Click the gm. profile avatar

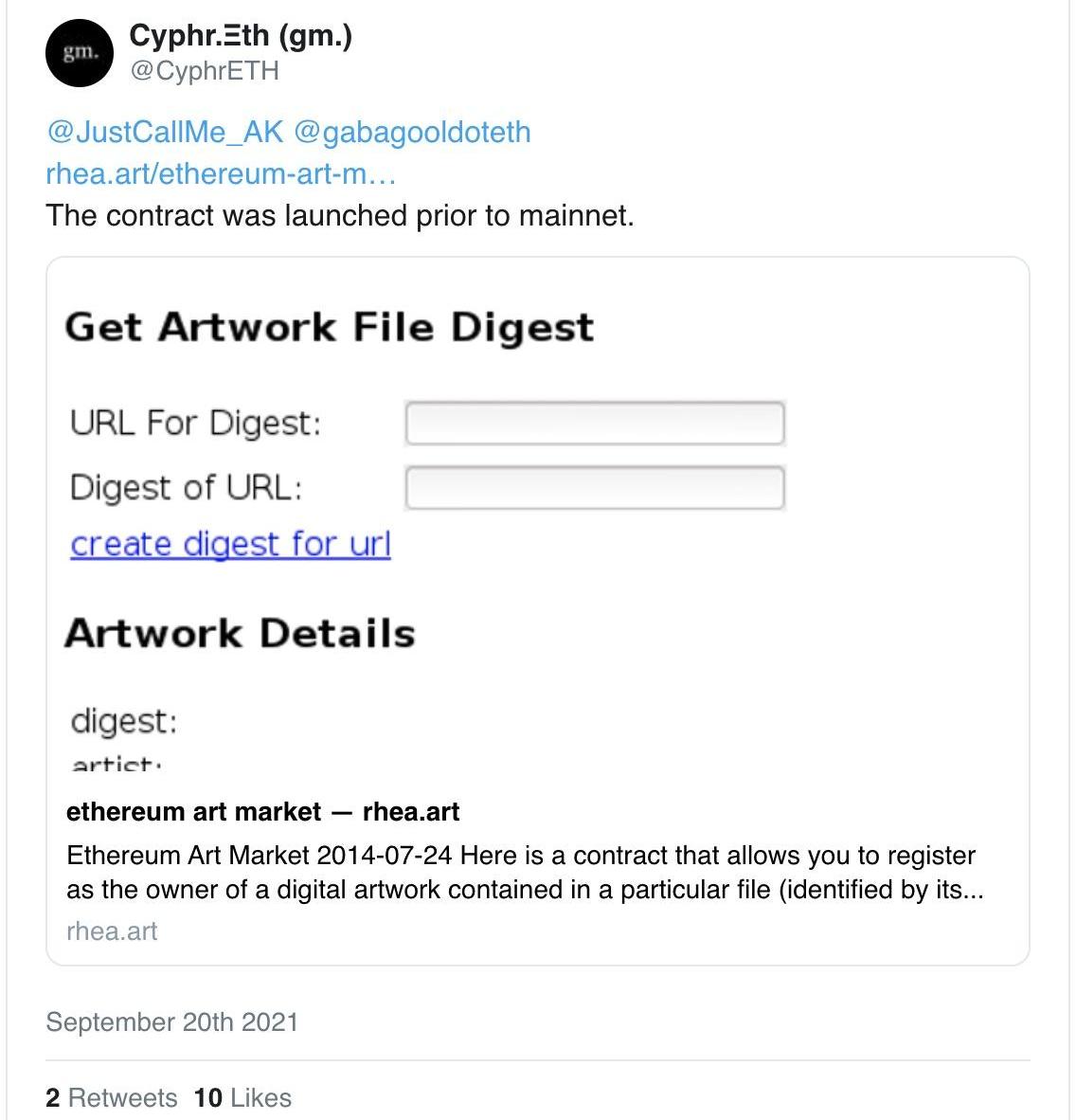click(x=80, y=53)
